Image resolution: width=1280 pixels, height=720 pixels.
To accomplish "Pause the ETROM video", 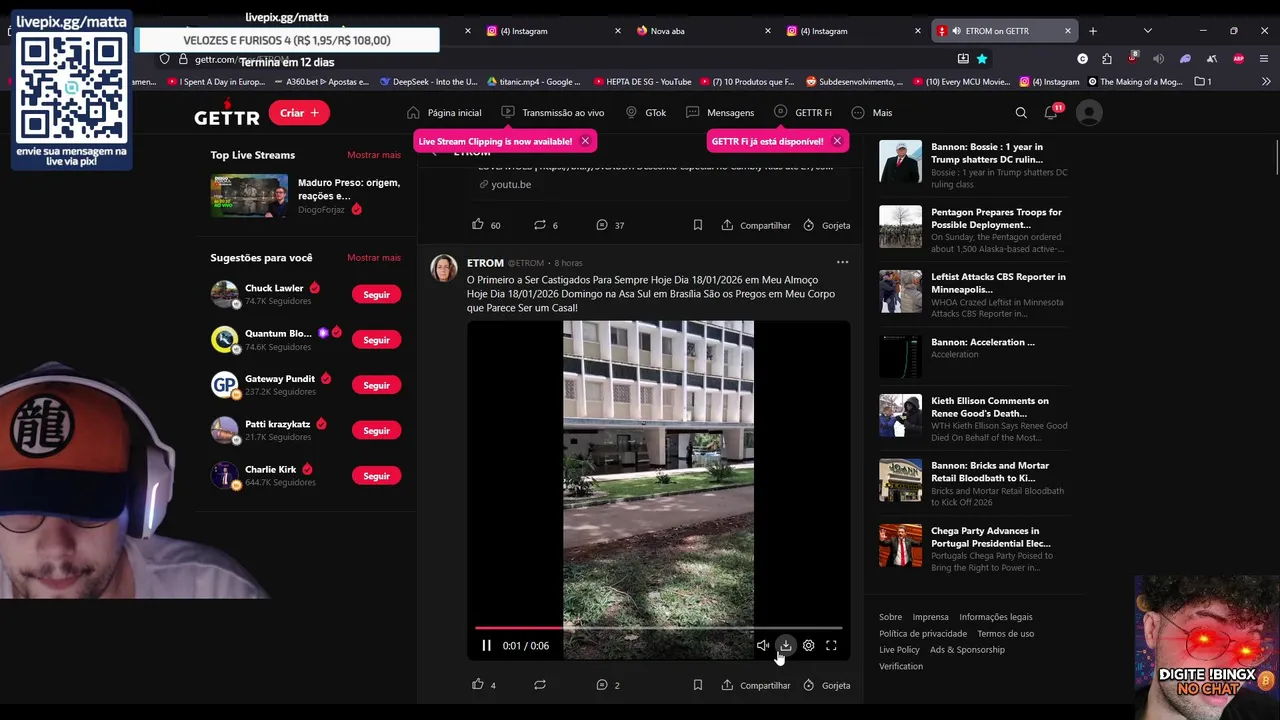I will point(486,646).
